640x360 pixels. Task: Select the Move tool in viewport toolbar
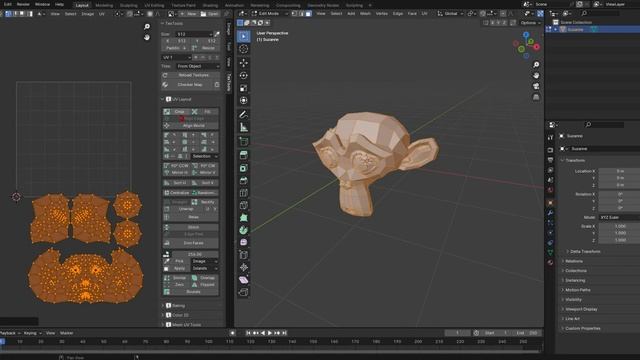(x=244, y=63)
